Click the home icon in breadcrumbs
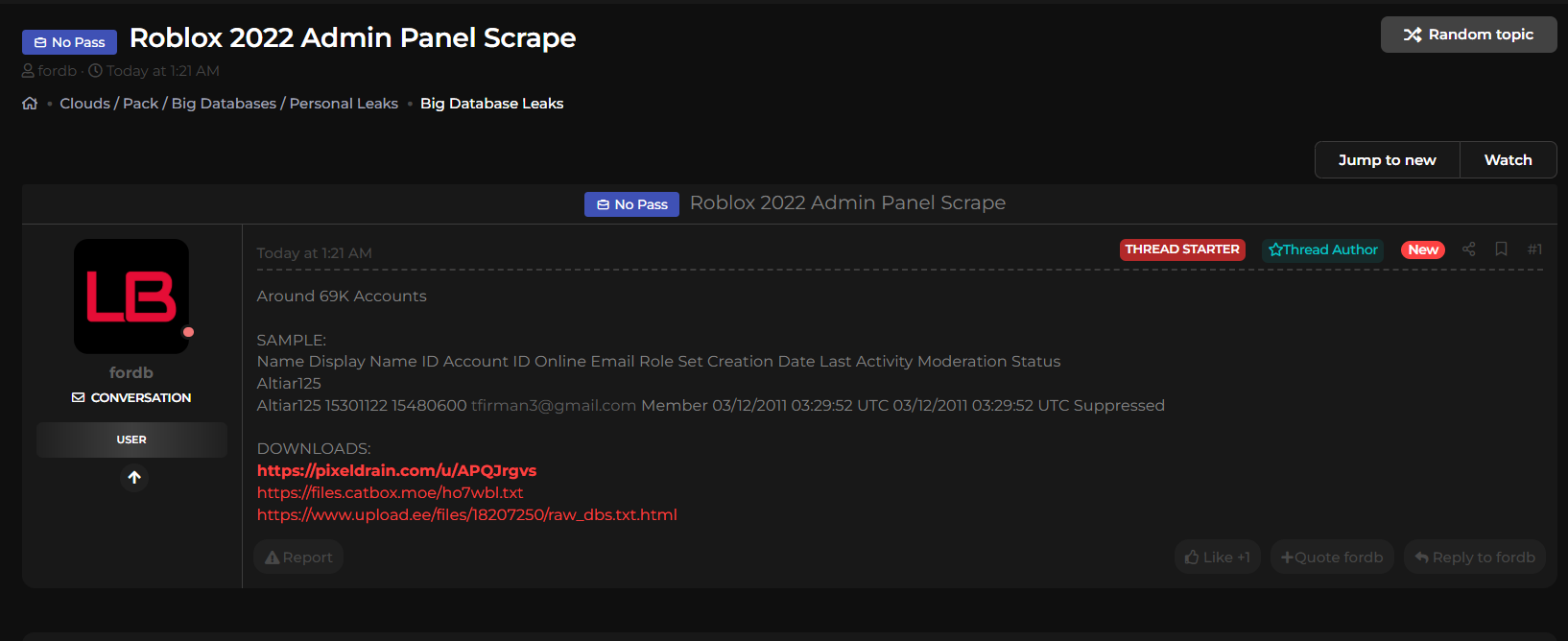Image resolution: width=1568 pixels, height=641 pixels. pos(30,104)
